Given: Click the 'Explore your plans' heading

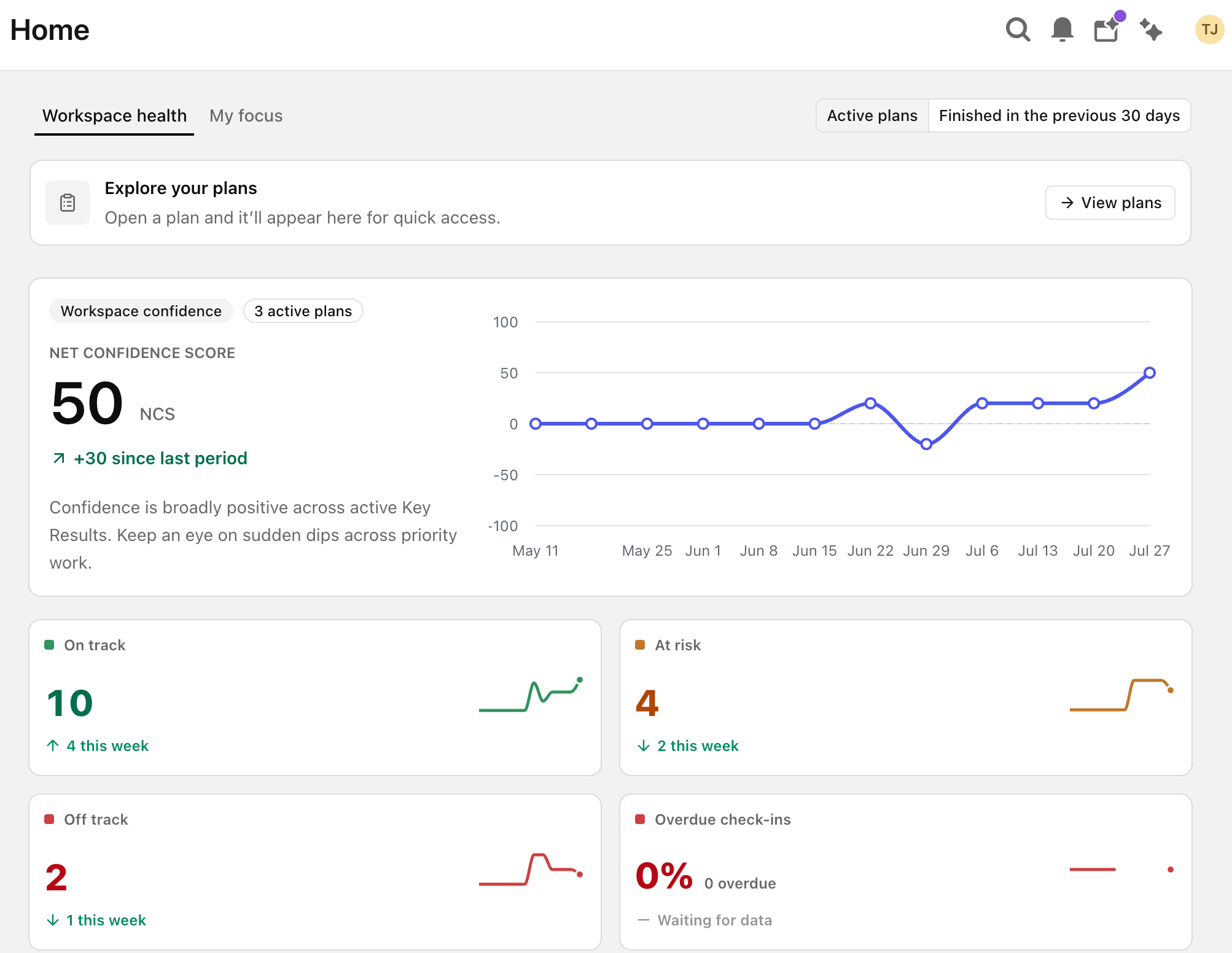Looking at the screenshot, I should (x=181, y=188).
